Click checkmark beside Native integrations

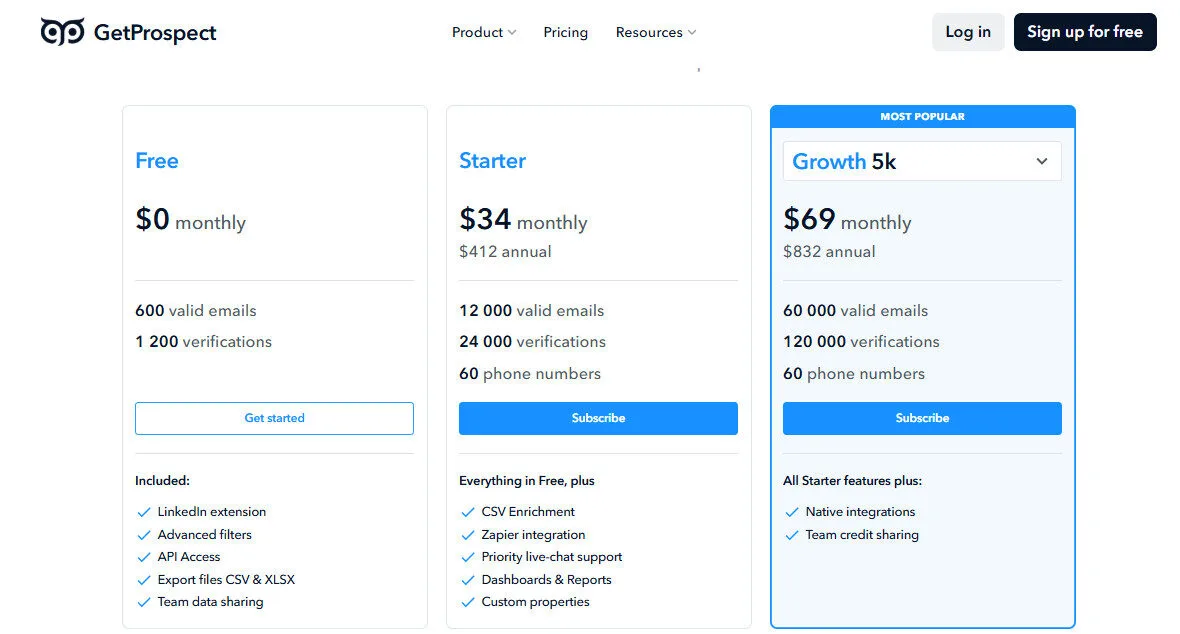[793, 512]
